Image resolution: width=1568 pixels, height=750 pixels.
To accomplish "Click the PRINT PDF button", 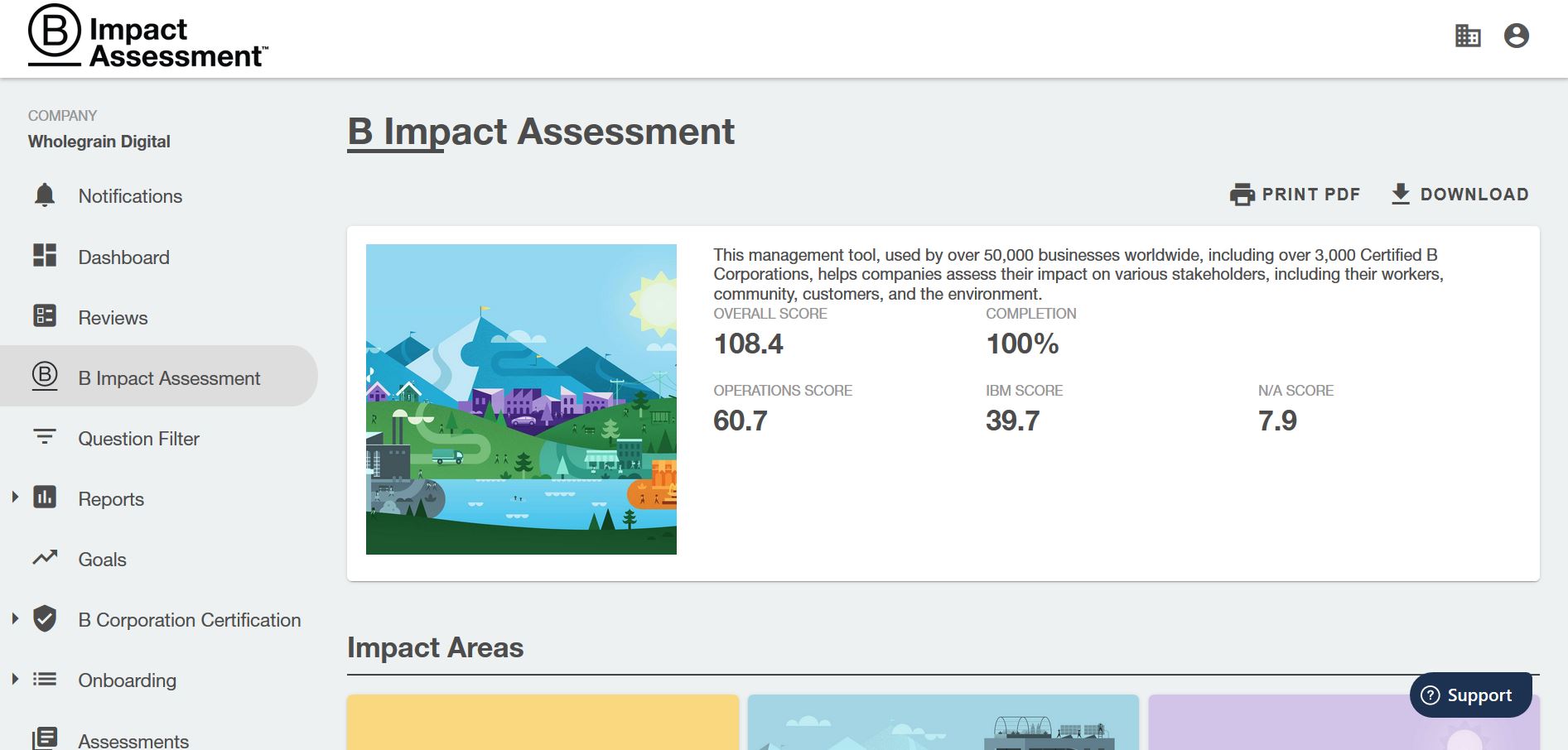I will point(1295,195).
